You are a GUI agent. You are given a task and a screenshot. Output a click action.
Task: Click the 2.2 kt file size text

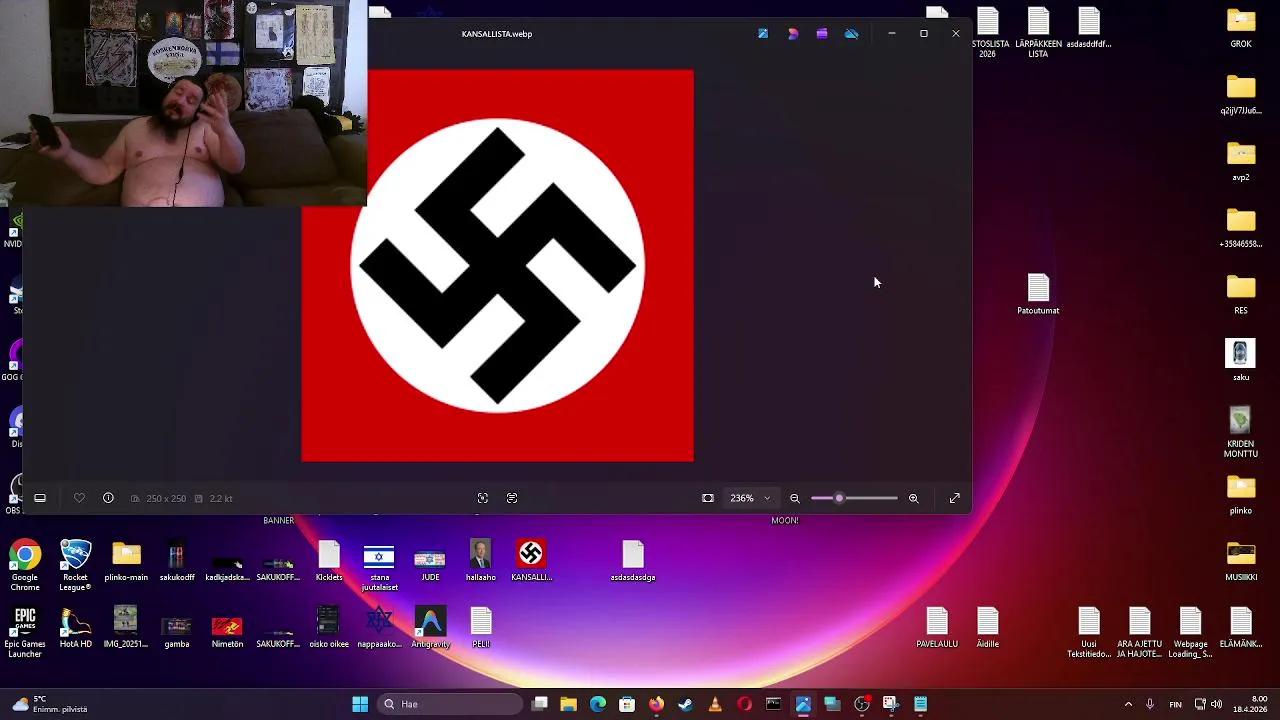[221, 498]
